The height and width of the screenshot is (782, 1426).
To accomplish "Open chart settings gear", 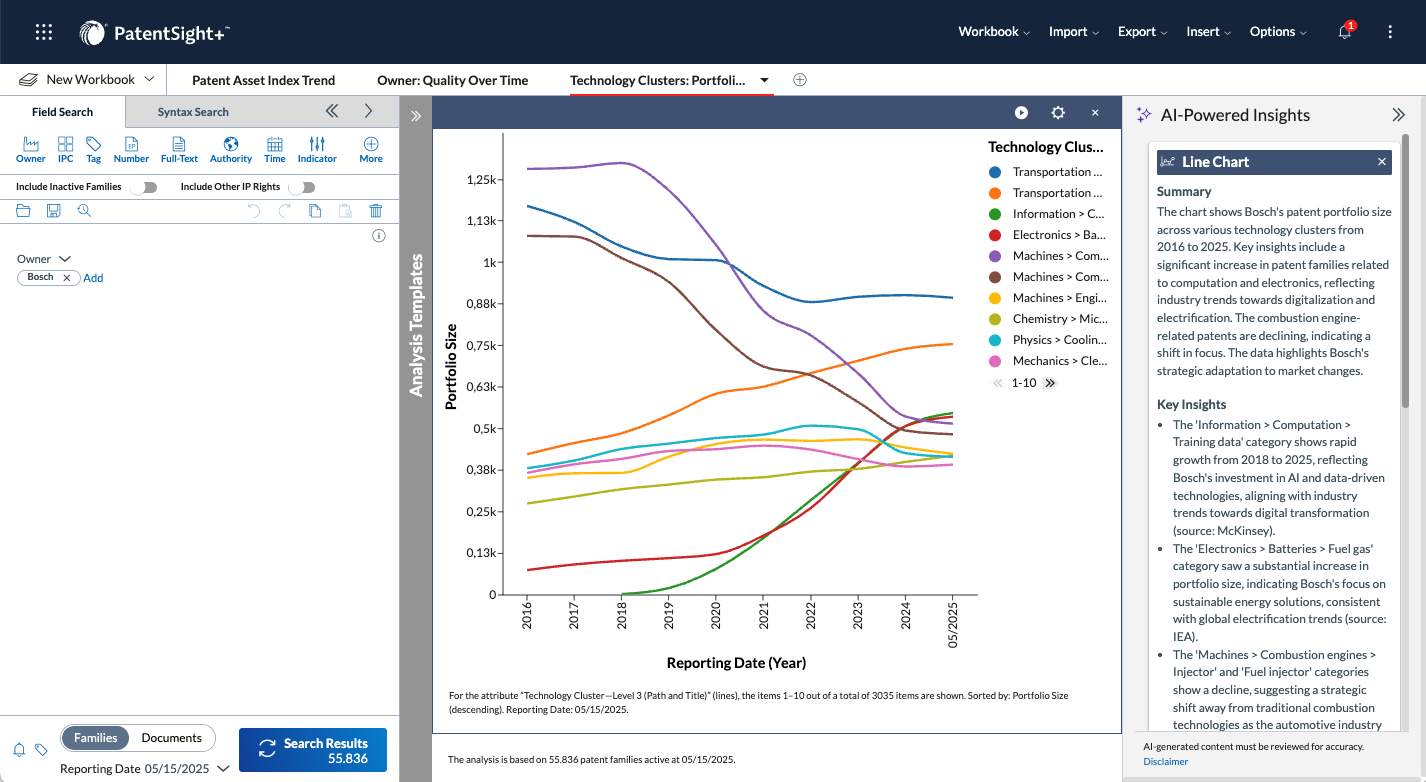I will (1058, 113).
